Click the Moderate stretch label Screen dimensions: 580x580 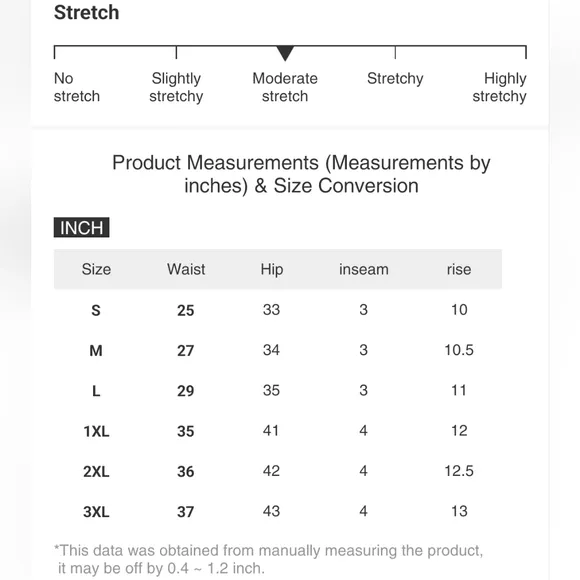285,87
